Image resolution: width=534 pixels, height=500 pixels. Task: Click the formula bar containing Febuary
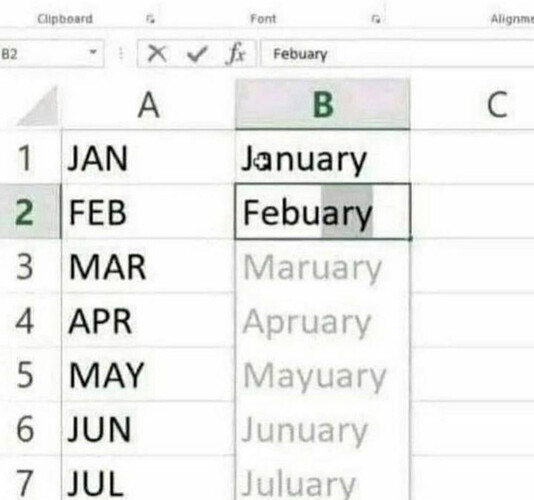397,53
